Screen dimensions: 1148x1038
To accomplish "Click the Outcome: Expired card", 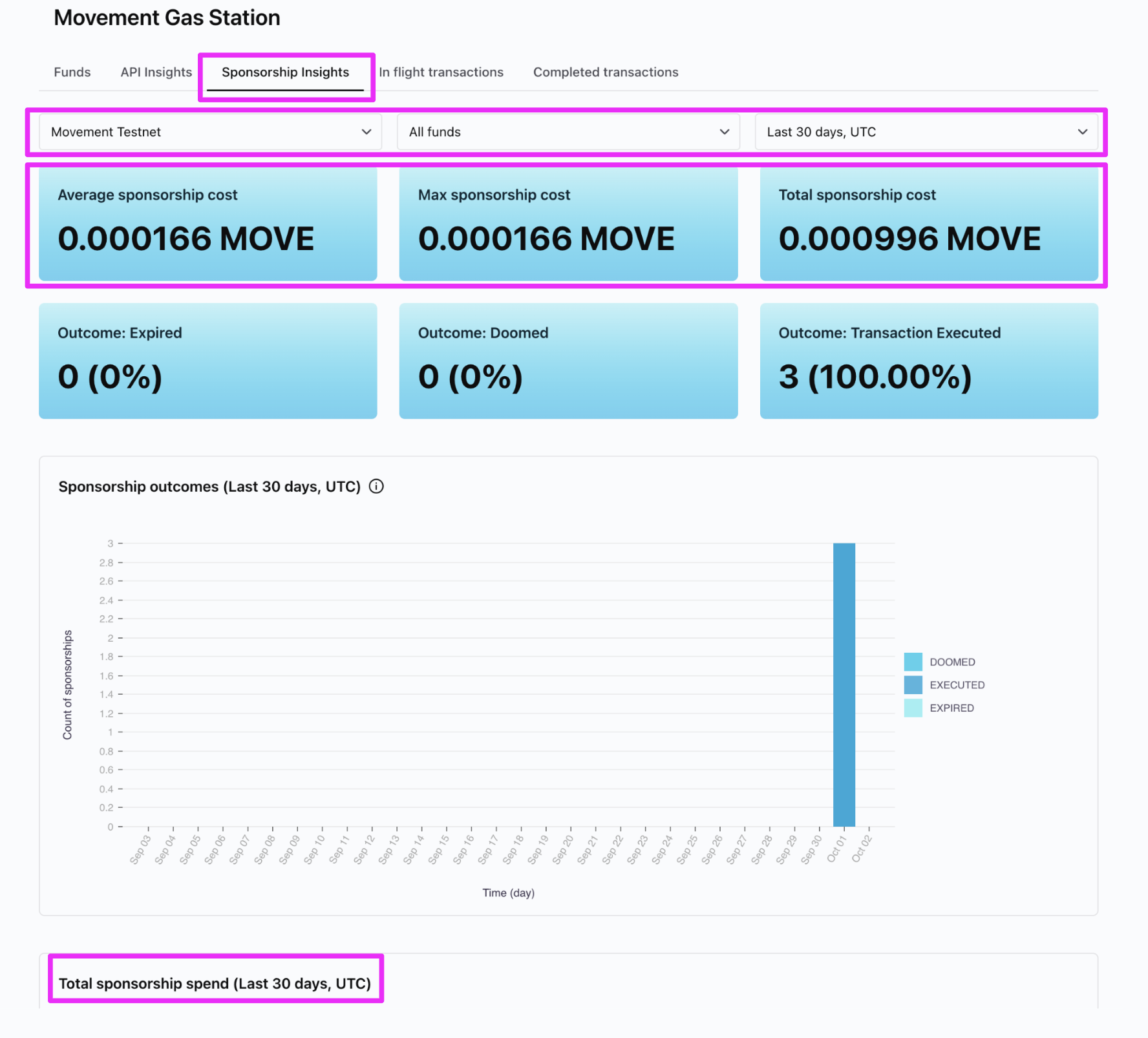I will pos(208,361).
